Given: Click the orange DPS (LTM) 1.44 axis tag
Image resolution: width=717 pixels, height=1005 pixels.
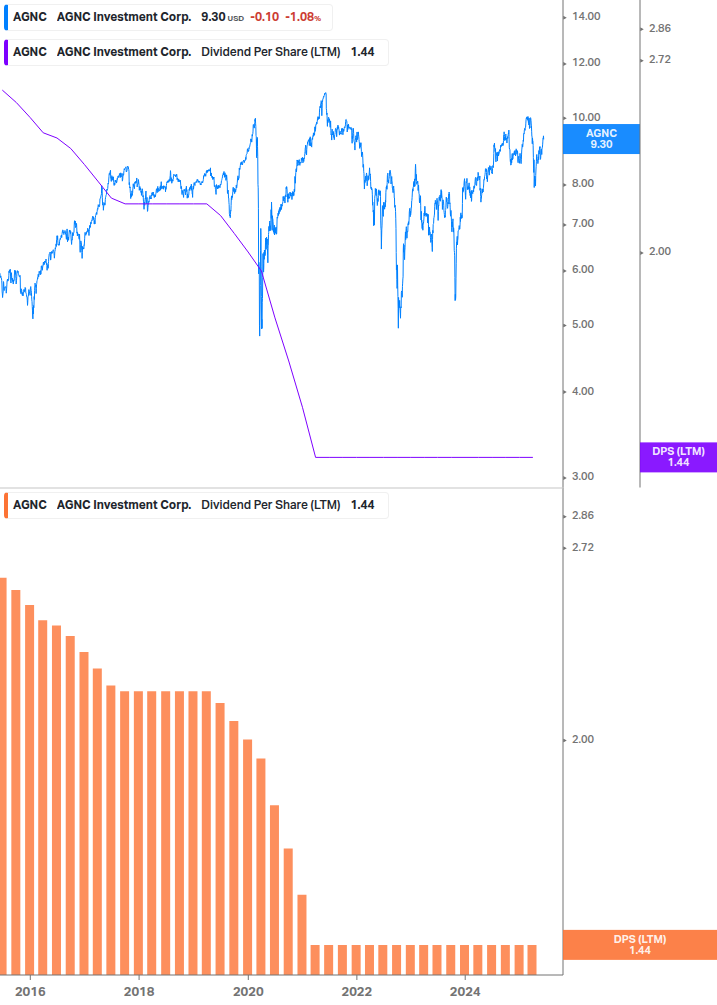Looking at the screenshot, I should point(639,945).
